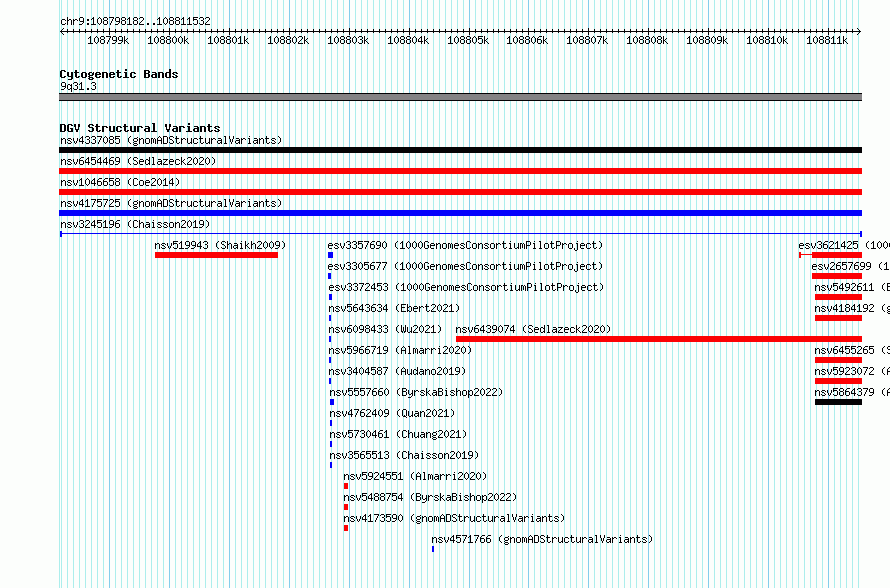
Task: Click the Cytogenetic Bands track title
Action: [119, 74]
